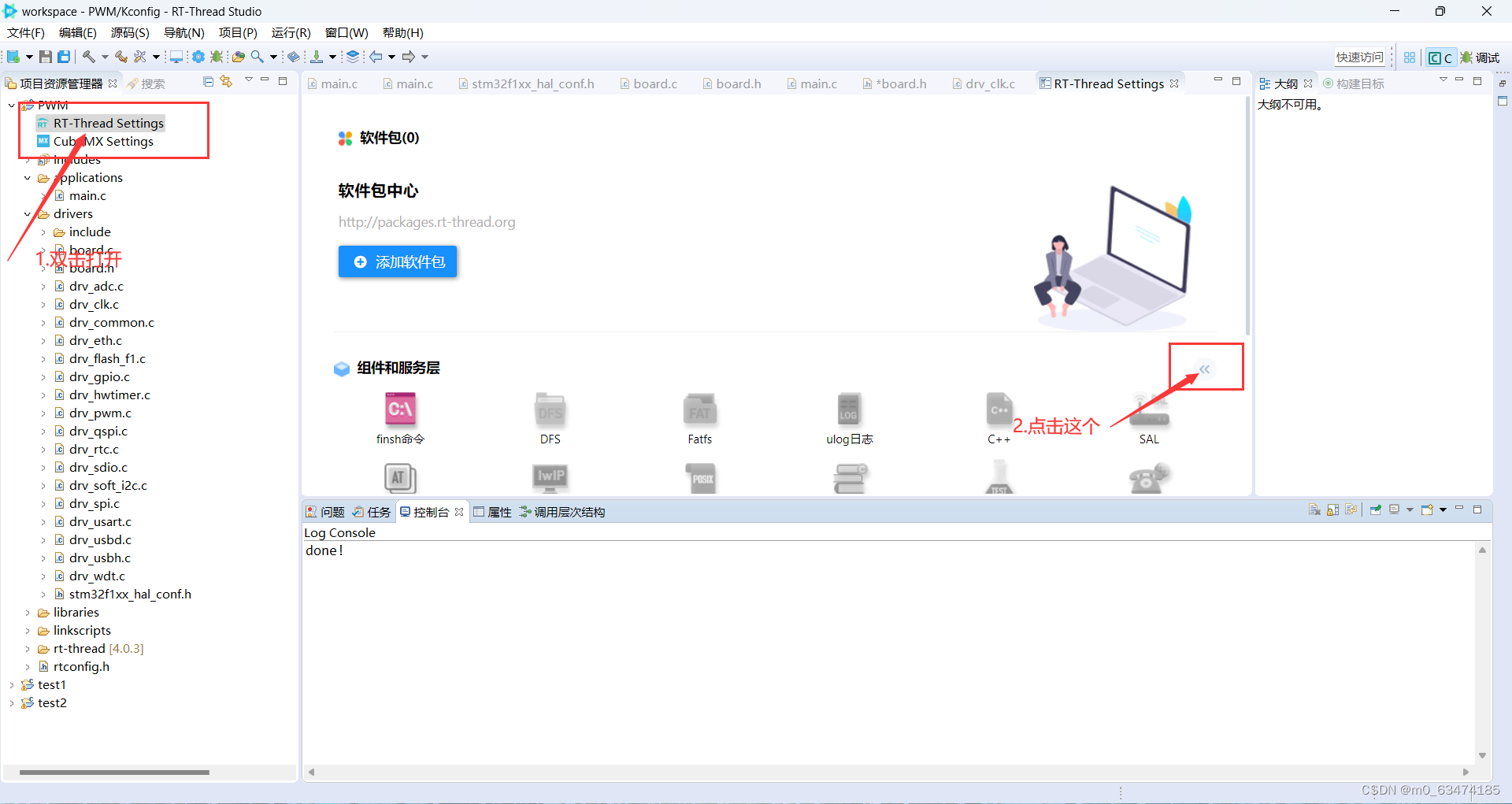1512x804 pixels.
Task: Open the terminal monitor icon in the toolbar
Action: (176, 57)
